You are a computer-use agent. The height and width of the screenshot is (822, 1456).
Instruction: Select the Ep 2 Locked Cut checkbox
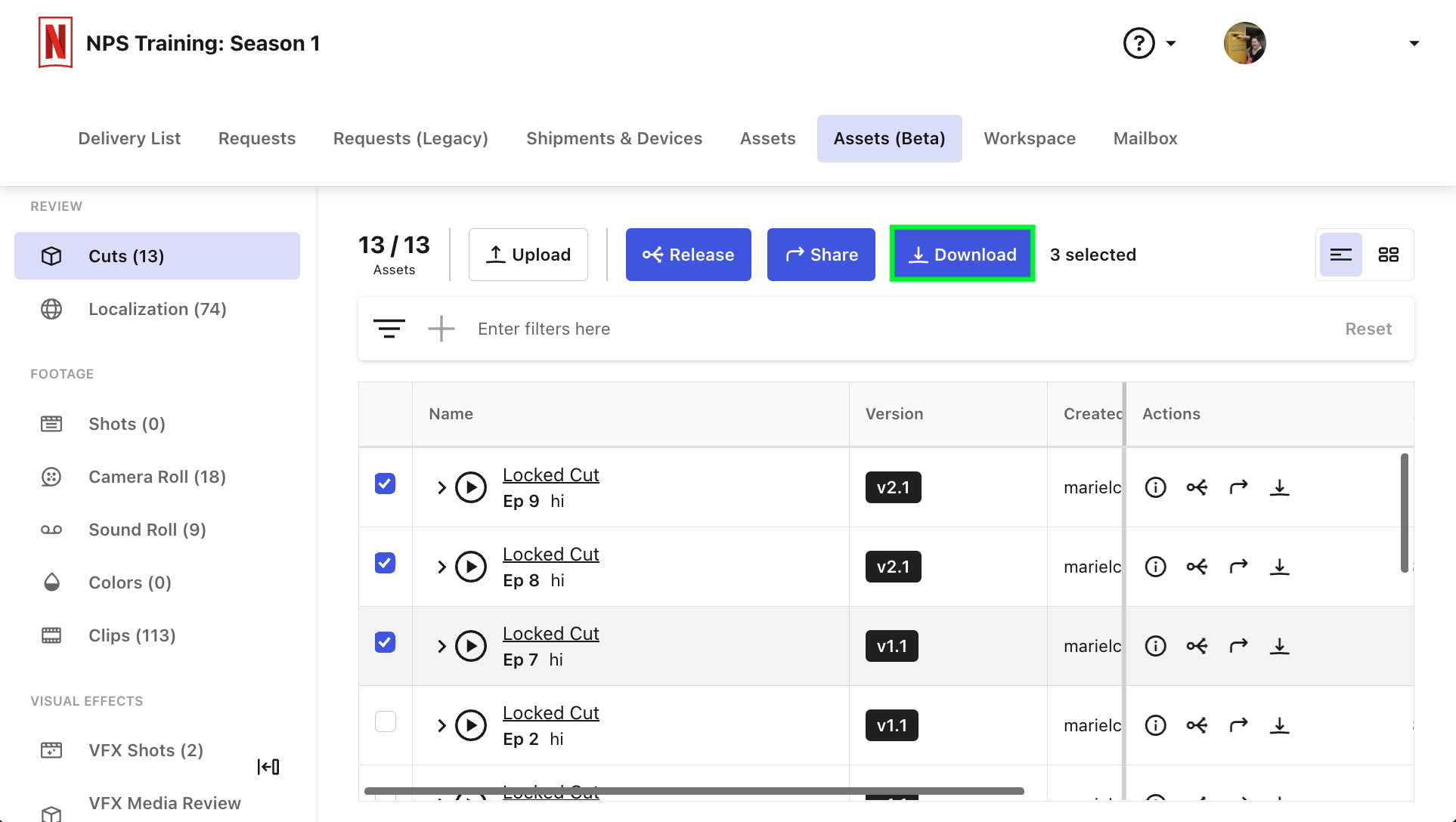click(x=385, y=721)
